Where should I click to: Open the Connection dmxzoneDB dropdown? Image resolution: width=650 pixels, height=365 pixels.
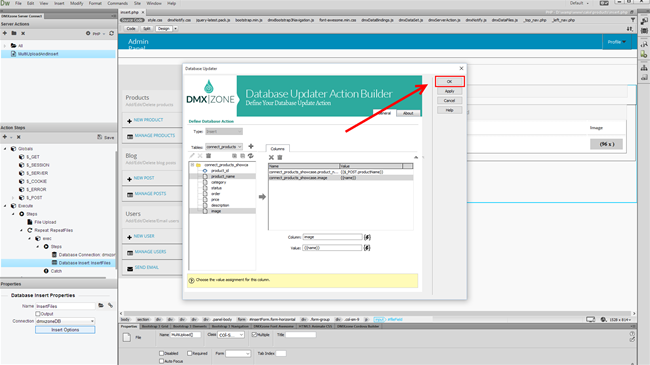click(x=65, y=321)
